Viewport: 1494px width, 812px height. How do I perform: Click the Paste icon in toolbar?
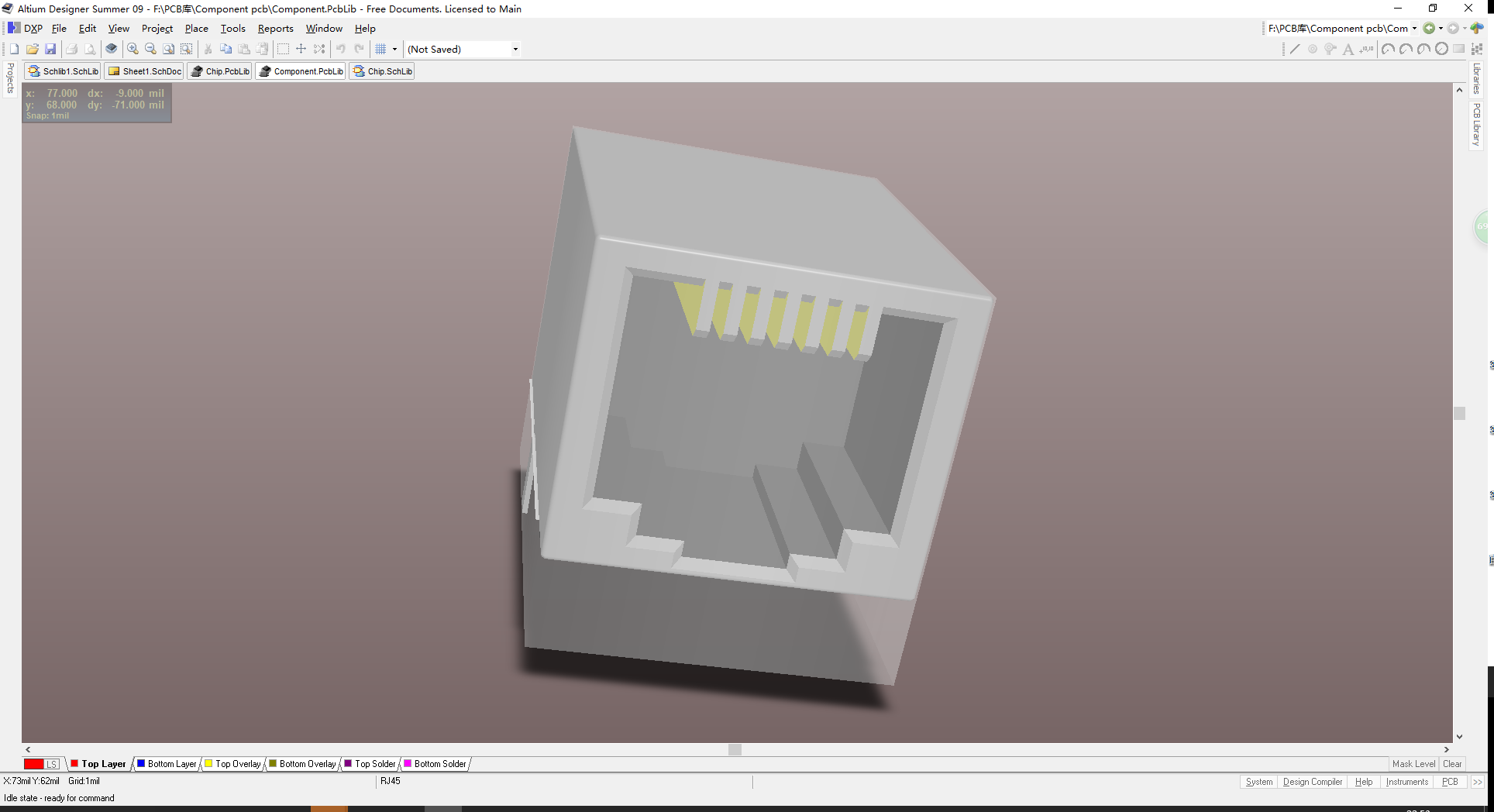tap(244, 49)
